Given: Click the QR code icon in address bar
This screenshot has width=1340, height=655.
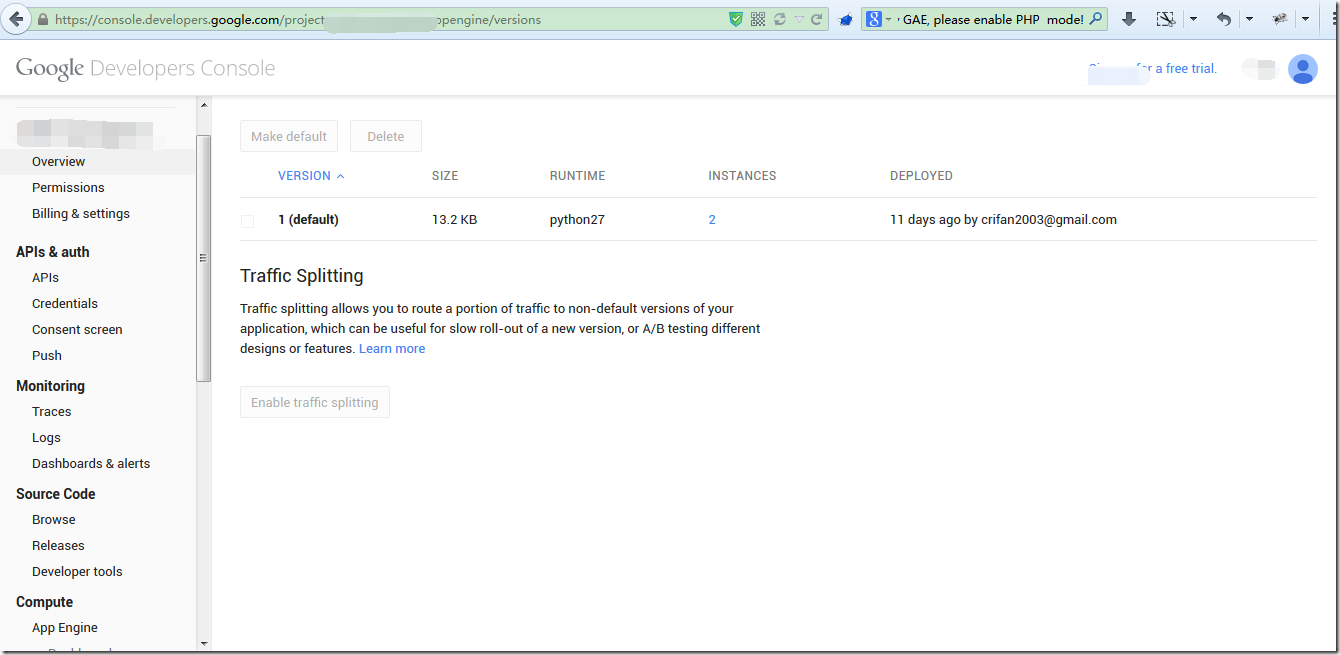Looking at the screenshot, I should (758, 19).
